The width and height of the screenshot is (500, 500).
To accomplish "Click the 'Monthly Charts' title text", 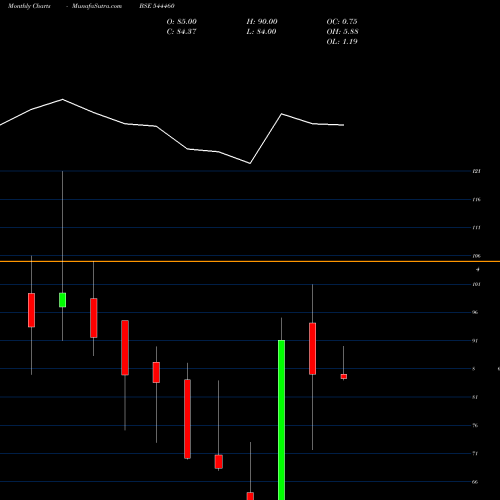I will [x=29, y=6].
